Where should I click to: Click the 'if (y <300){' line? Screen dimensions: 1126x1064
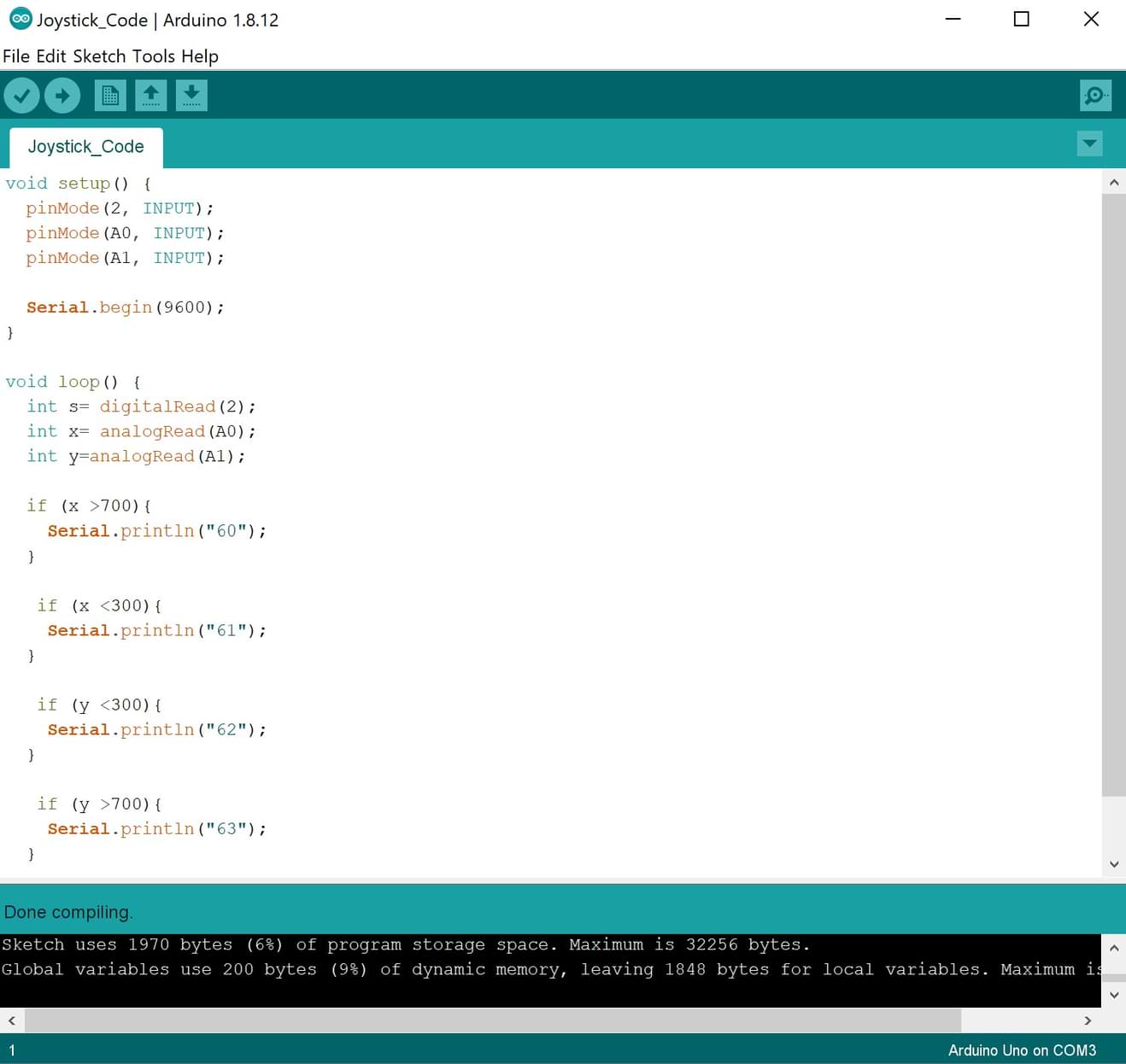tap(99, 704)
